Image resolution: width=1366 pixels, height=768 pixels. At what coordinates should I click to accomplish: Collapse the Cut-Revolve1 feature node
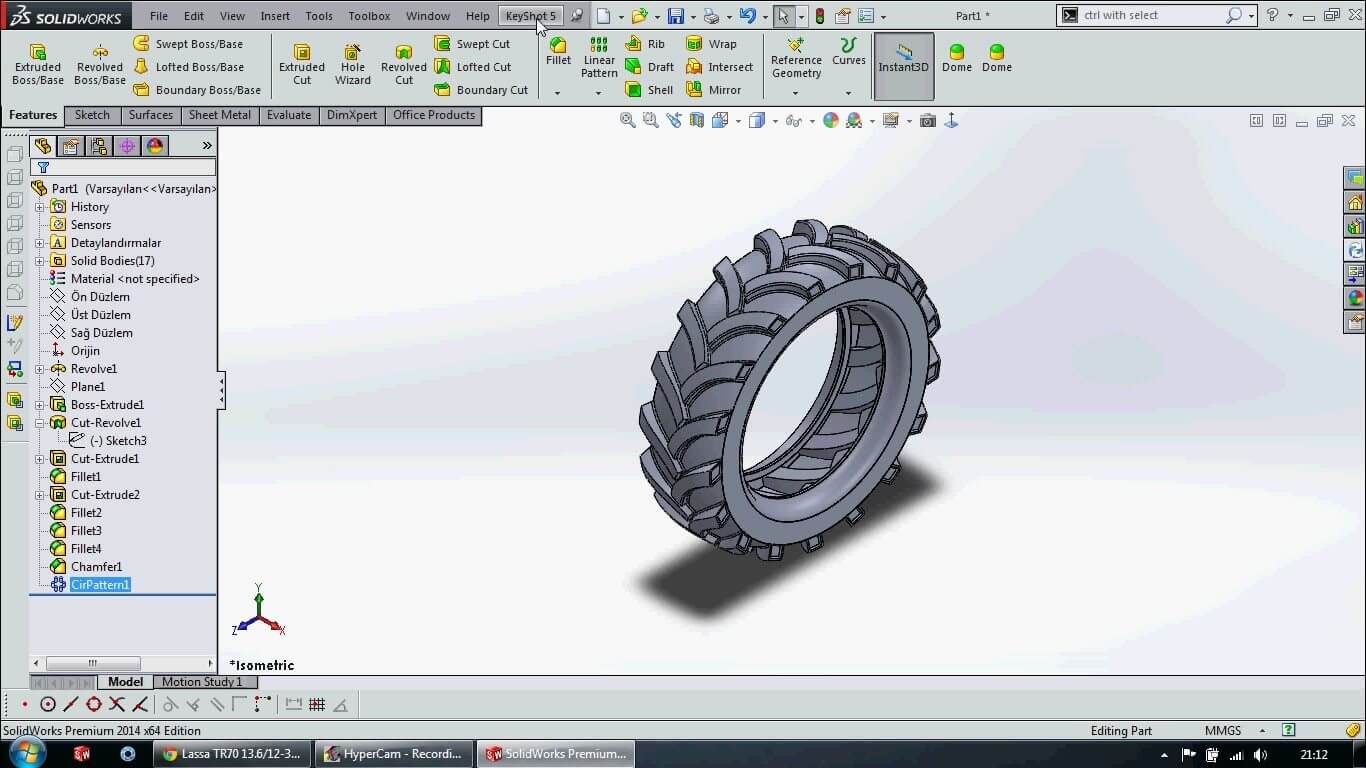click(40, 423)
